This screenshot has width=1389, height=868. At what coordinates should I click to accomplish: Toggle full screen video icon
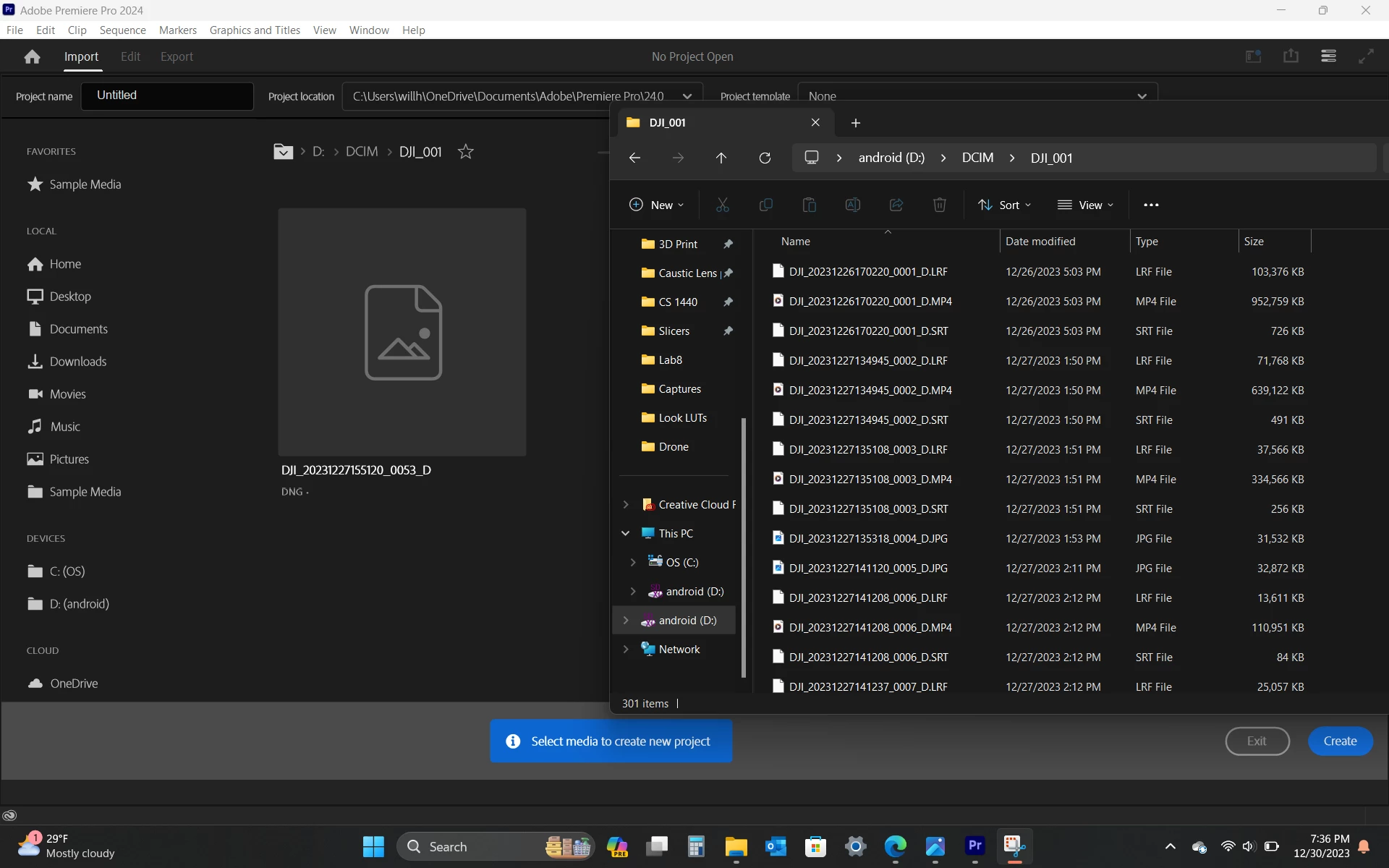(1366, 56)
